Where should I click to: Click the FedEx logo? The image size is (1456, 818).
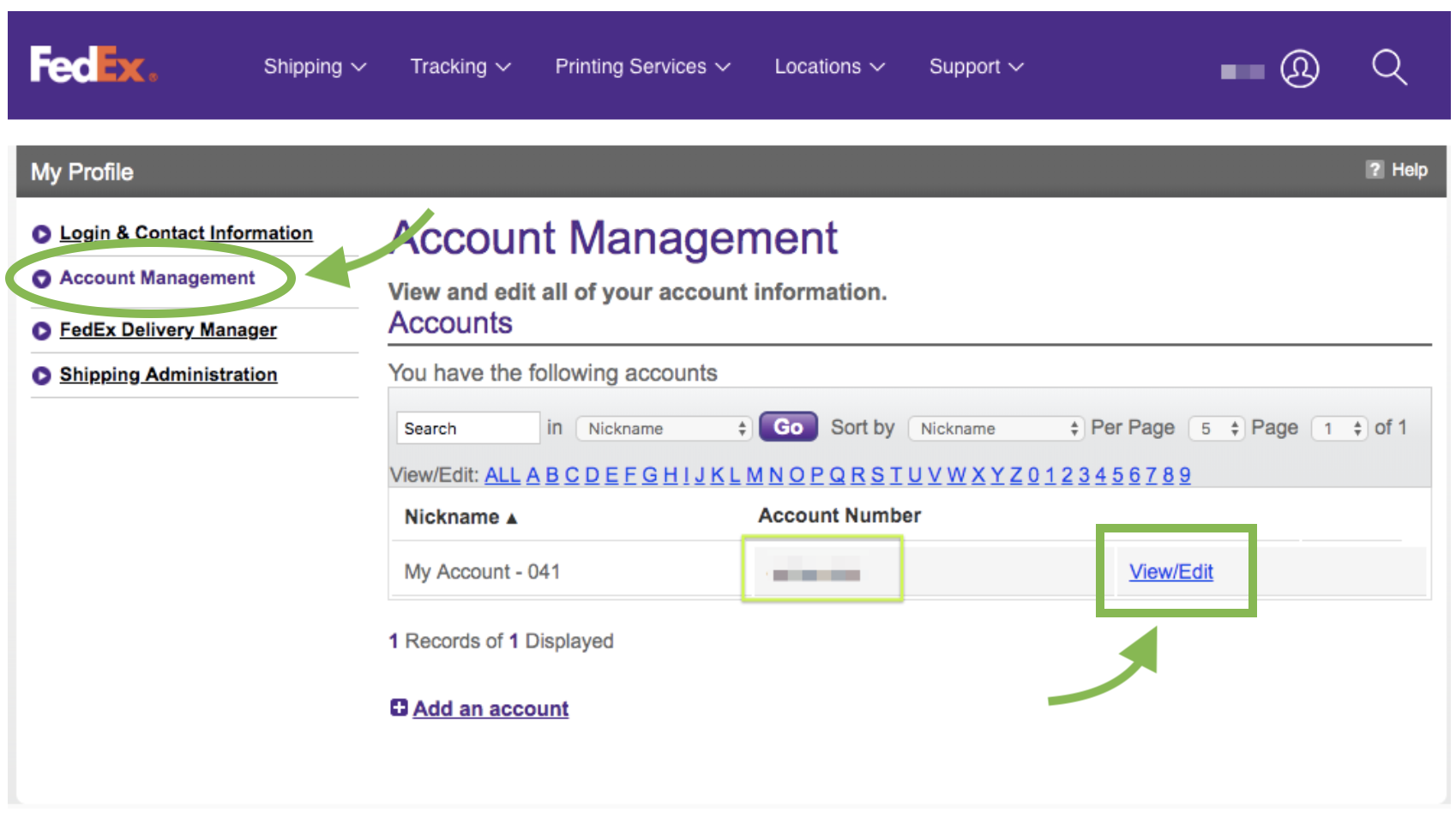tap(93, 64)
